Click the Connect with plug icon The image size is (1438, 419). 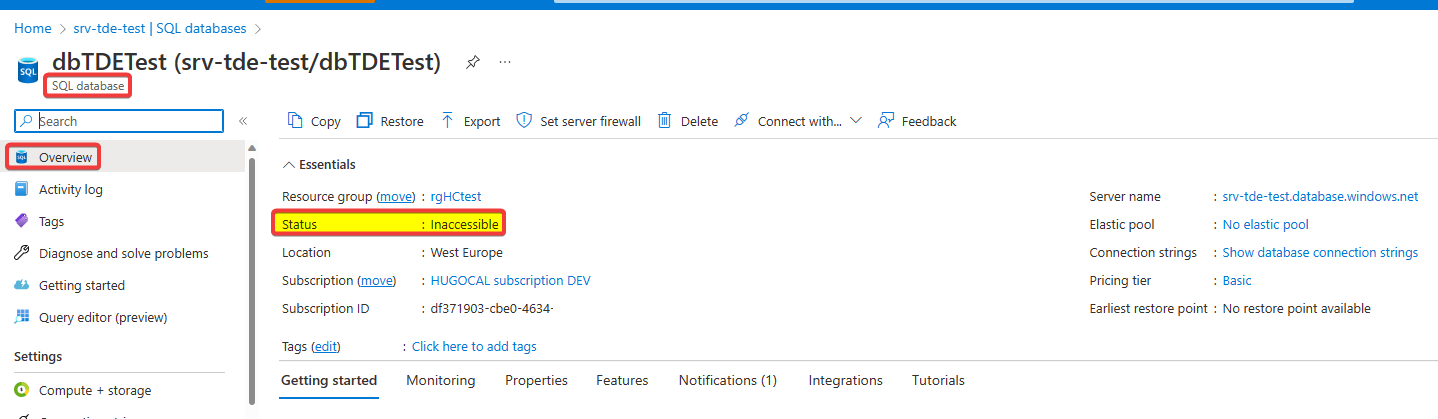pos(741,120)
